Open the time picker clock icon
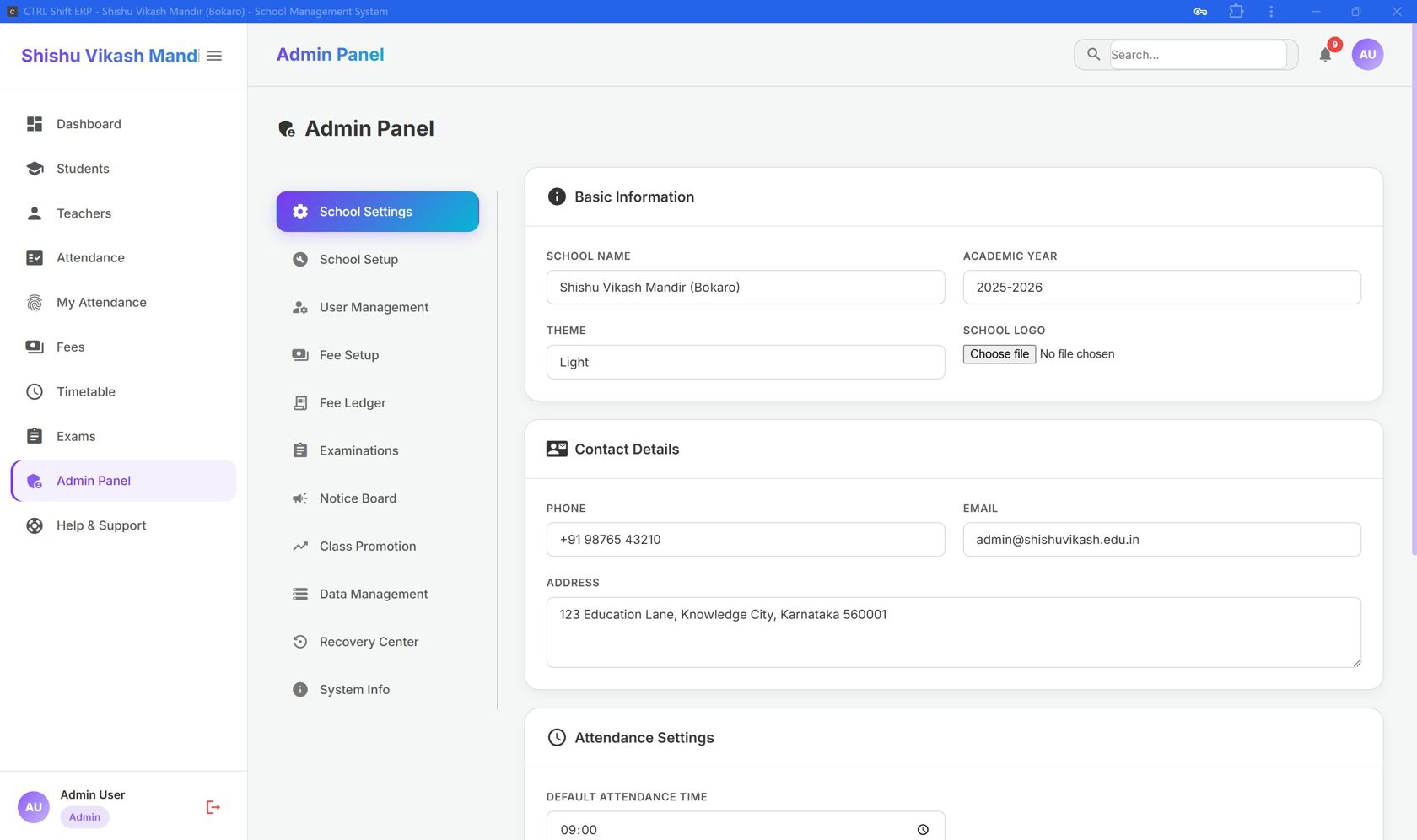This screenshot has height=840, width=1417. [923, 830]
